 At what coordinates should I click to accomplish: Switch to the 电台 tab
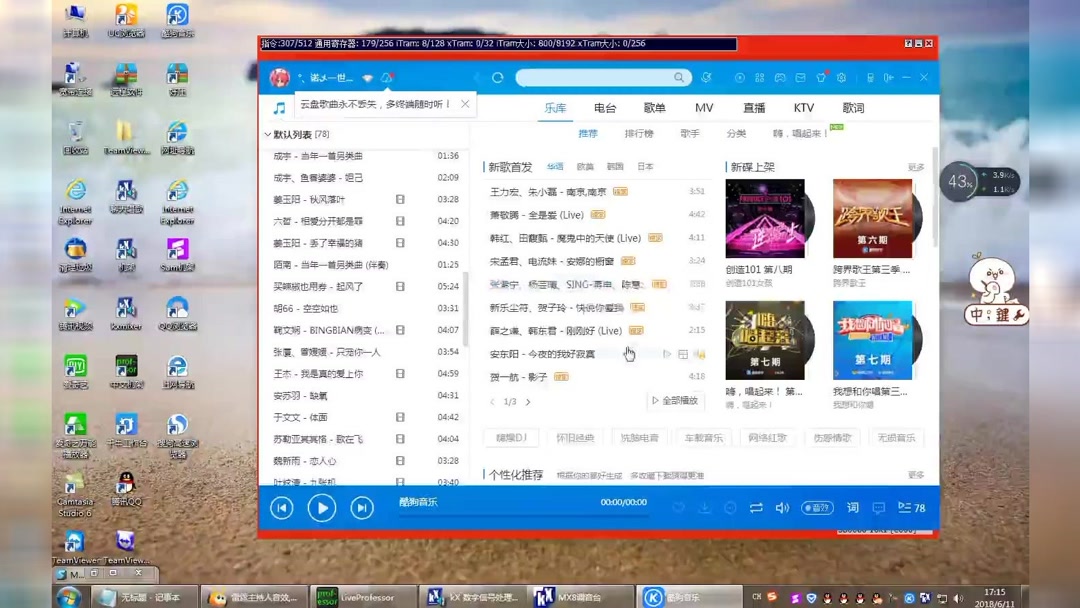605,107
